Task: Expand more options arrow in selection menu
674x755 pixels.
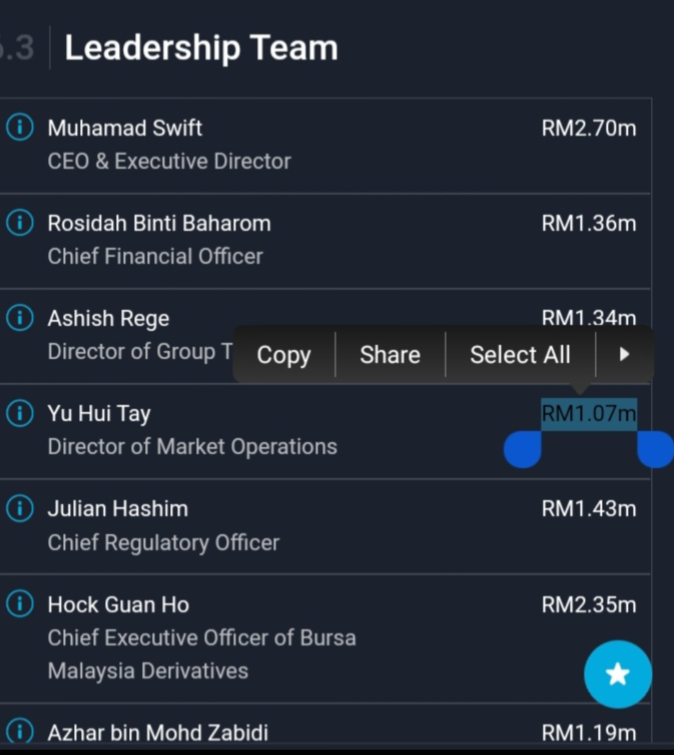Action: click(x=625, y=354)
